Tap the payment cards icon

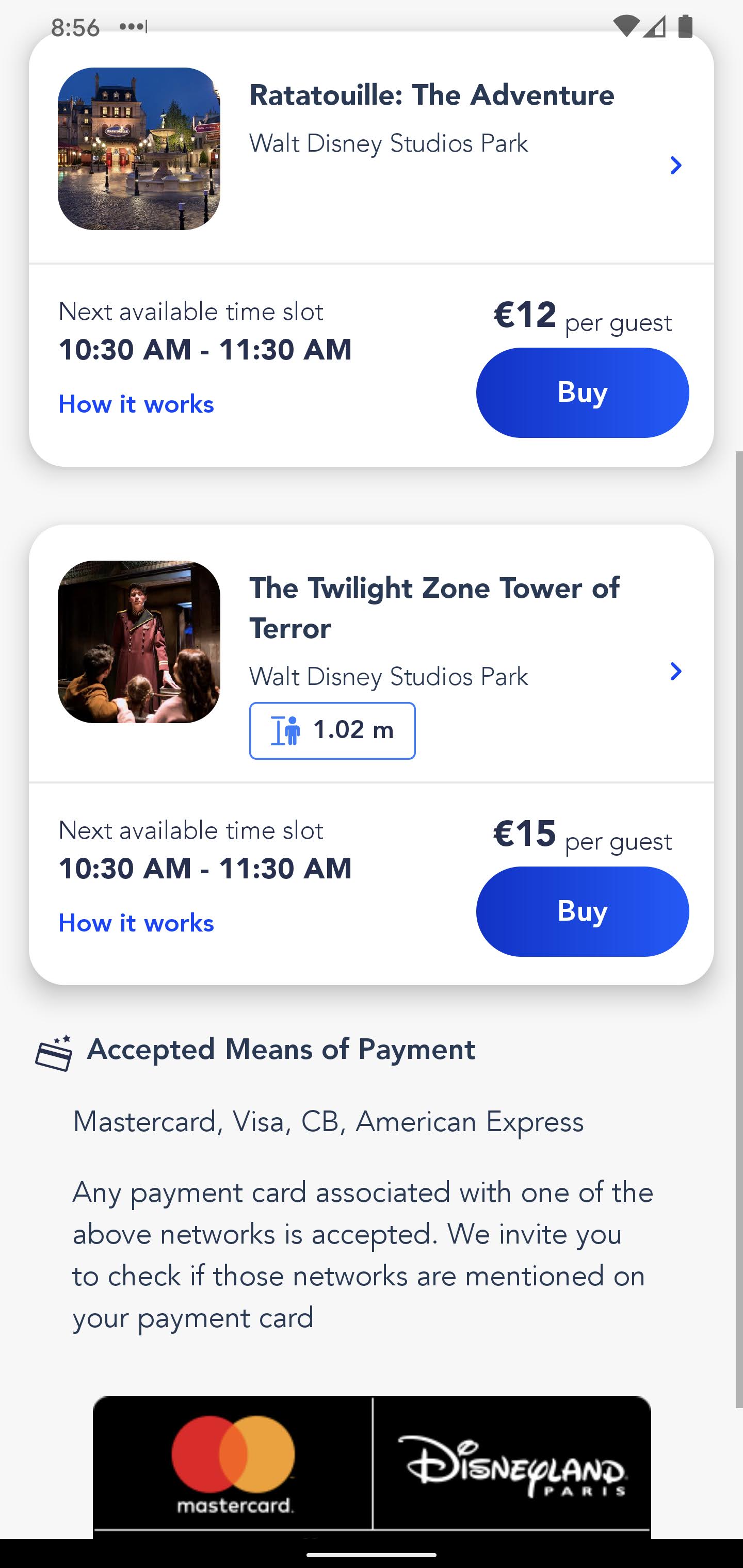coord(54,1054)
